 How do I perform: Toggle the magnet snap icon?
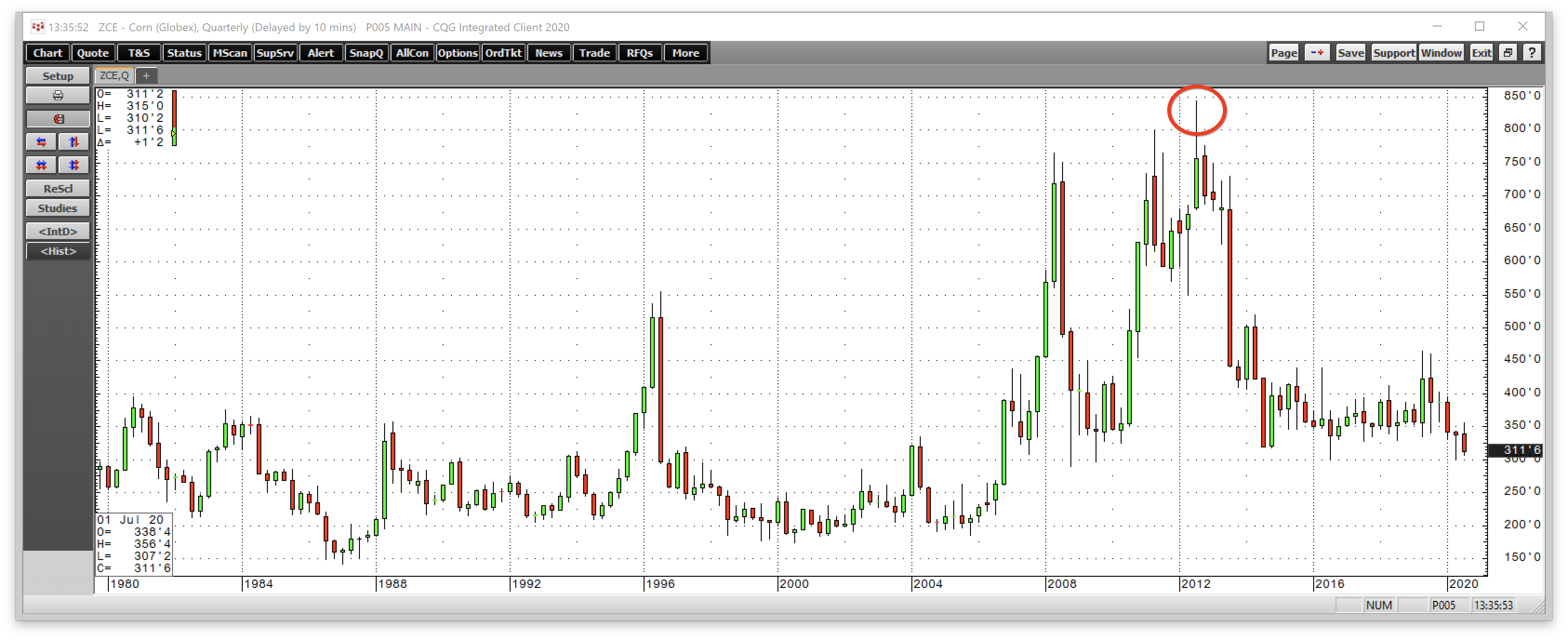(58, 119)
